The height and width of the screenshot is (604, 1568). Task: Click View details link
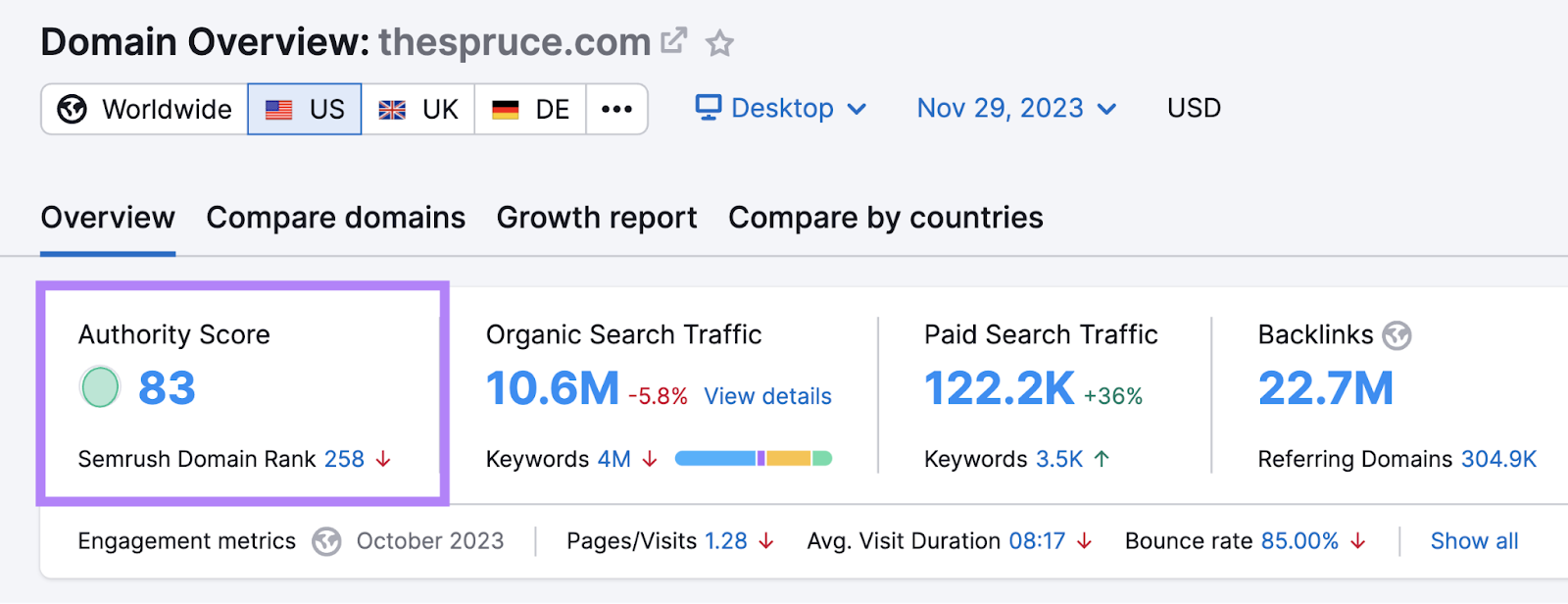[767, 396]
